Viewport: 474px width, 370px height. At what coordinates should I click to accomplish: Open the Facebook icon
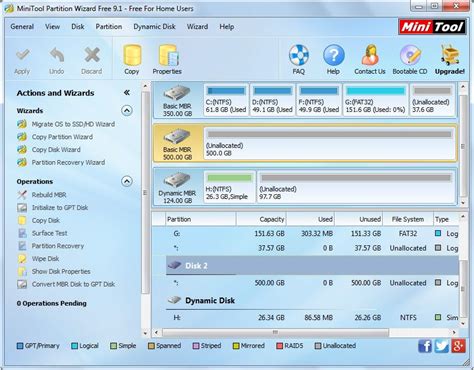(x=425, y=346)
